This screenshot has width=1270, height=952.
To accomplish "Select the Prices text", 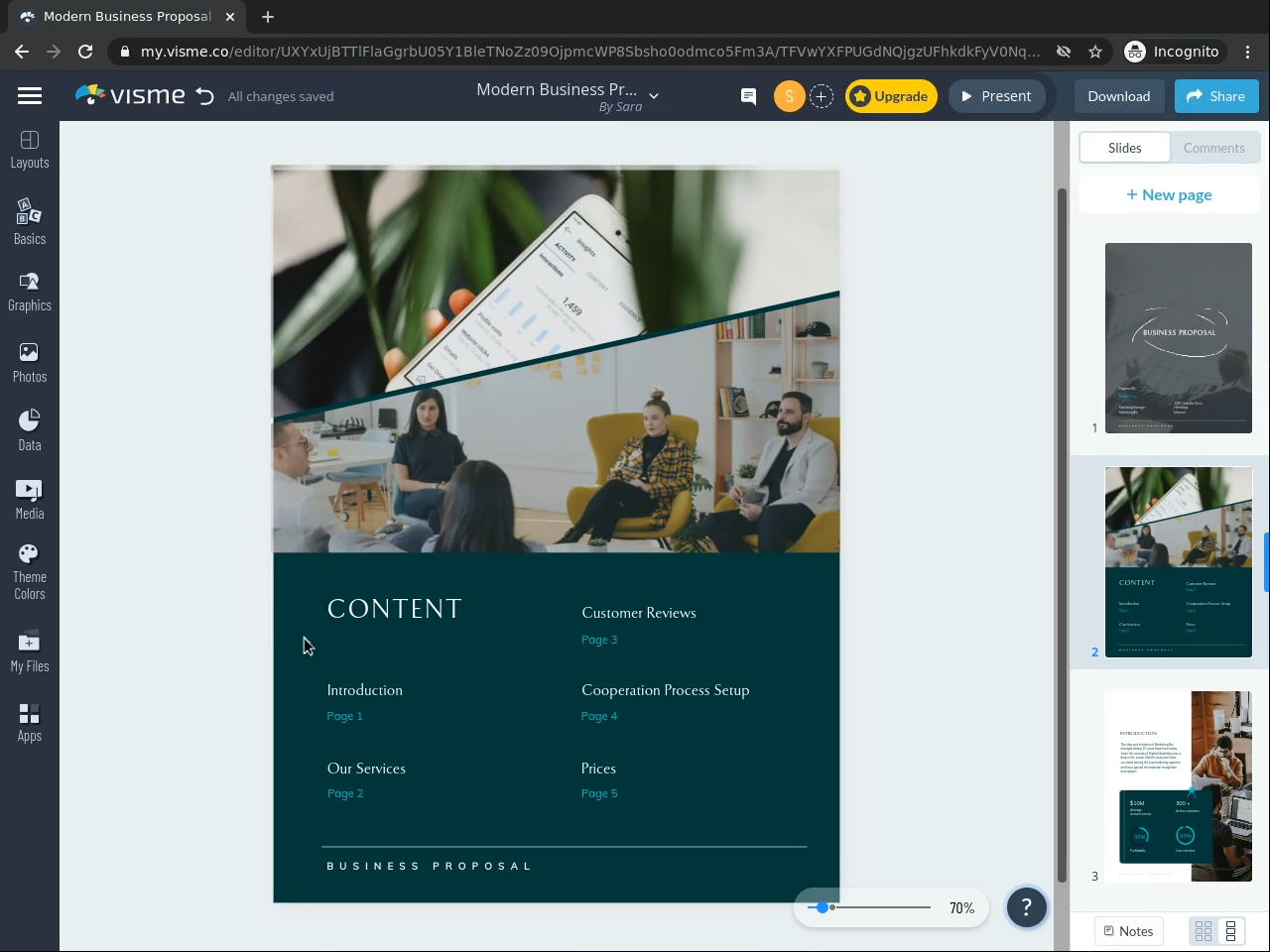I will 598,769.
